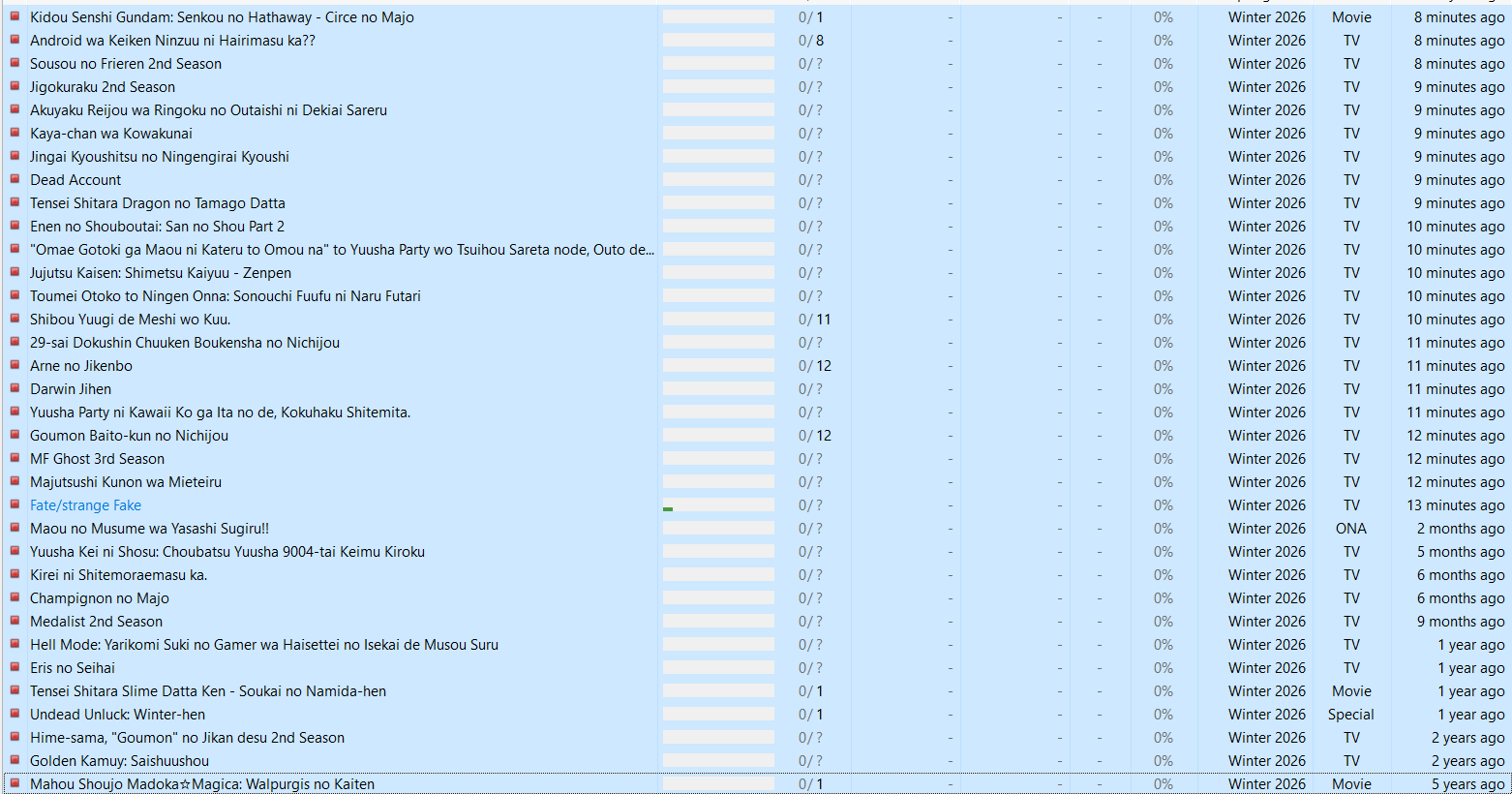Click the Hell Mode: Yarikomi Suki no Gamer title
This screenshot has width=1512, height=794.
(264, 645)
